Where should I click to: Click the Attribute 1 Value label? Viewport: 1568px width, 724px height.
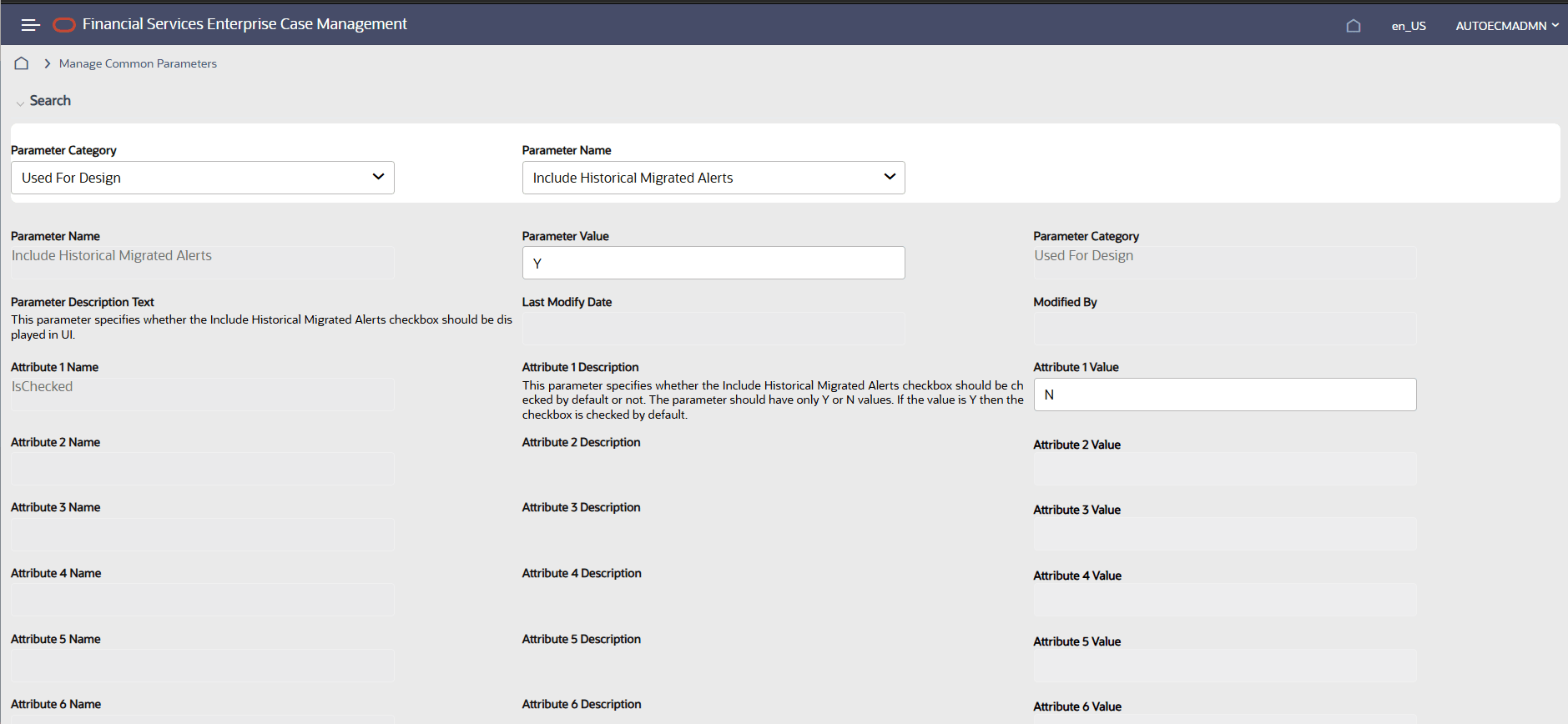1076,367
